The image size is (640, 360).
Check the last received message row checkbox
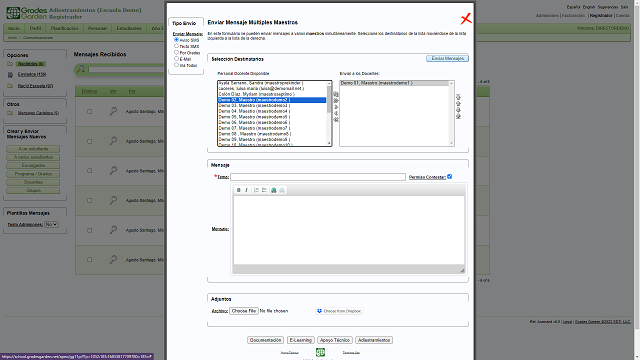pyautogui.click(x=89, y=260)
